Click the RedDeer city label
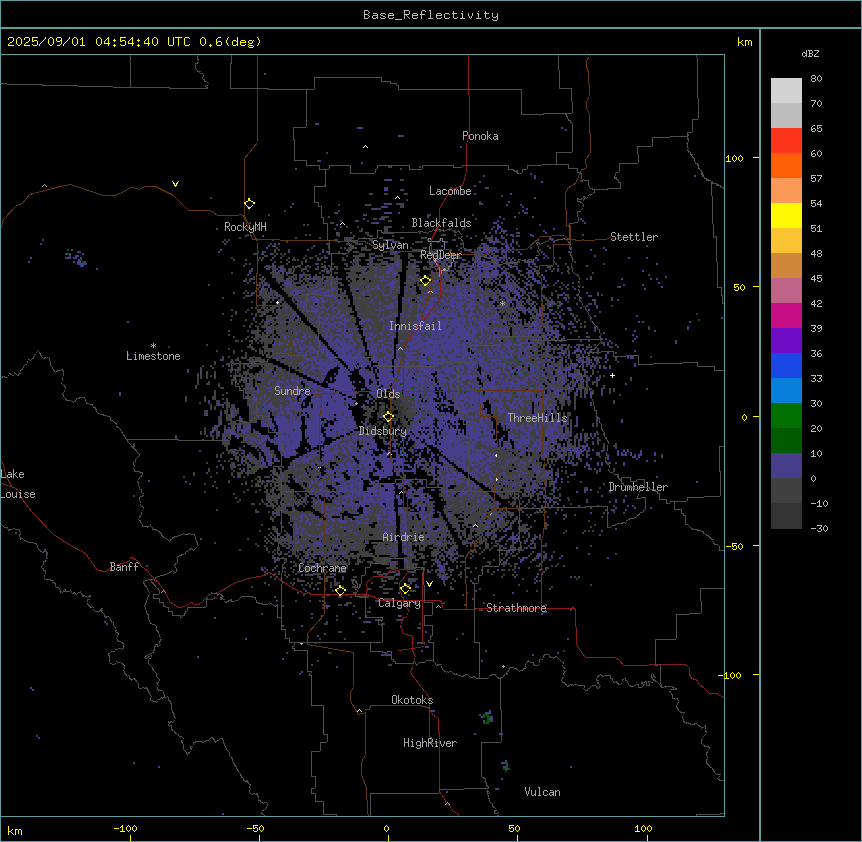The width and height of the screenshot is (862, 842). 440,255
